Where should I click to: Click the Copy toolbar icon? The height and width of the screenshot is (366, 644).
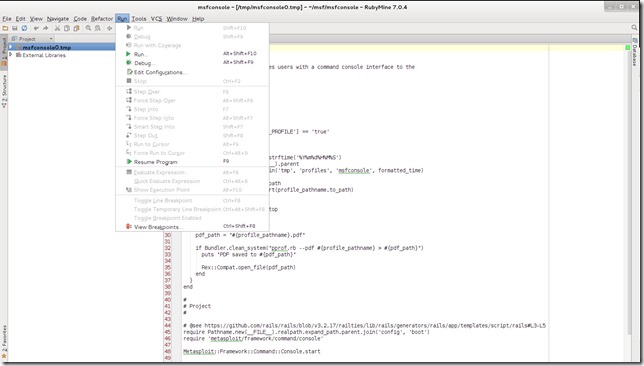point(67,28)
